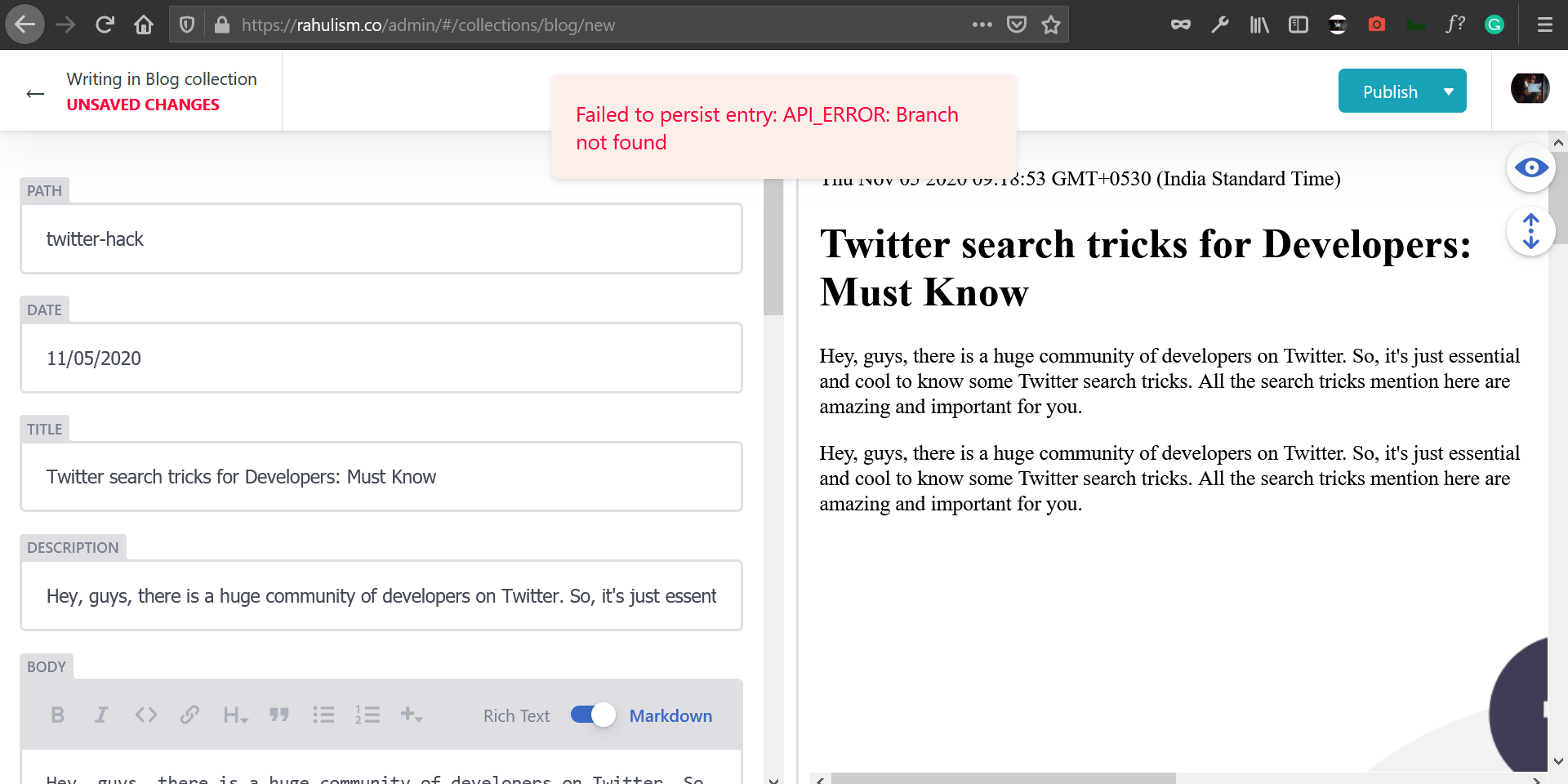Image resolution: width=1568 pixels, height=784 pixels.
Task: Toggle scroll sync between editor and preview
Action: pos(1531,231)
